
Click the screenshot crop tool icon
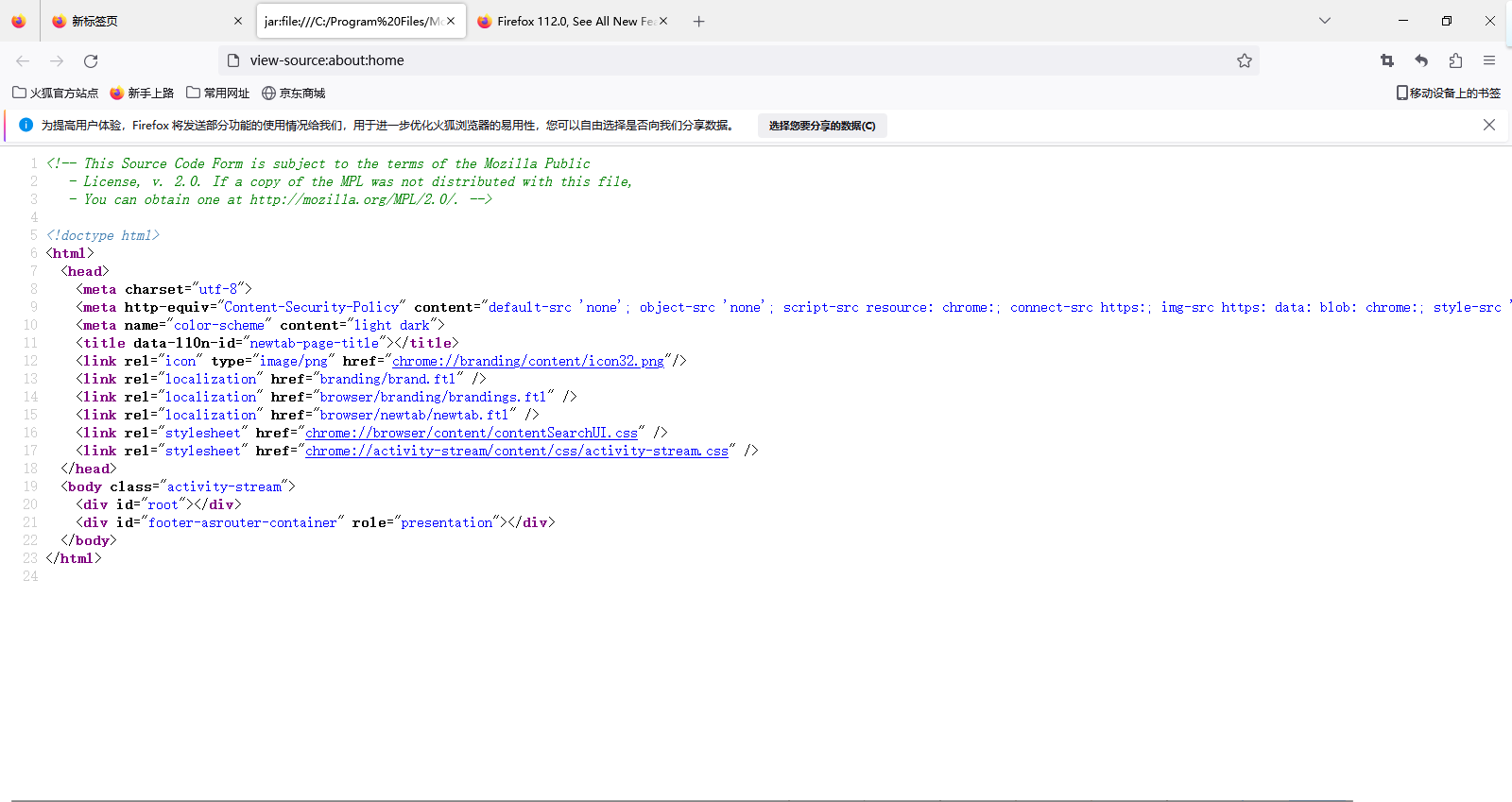point(1386,60)
